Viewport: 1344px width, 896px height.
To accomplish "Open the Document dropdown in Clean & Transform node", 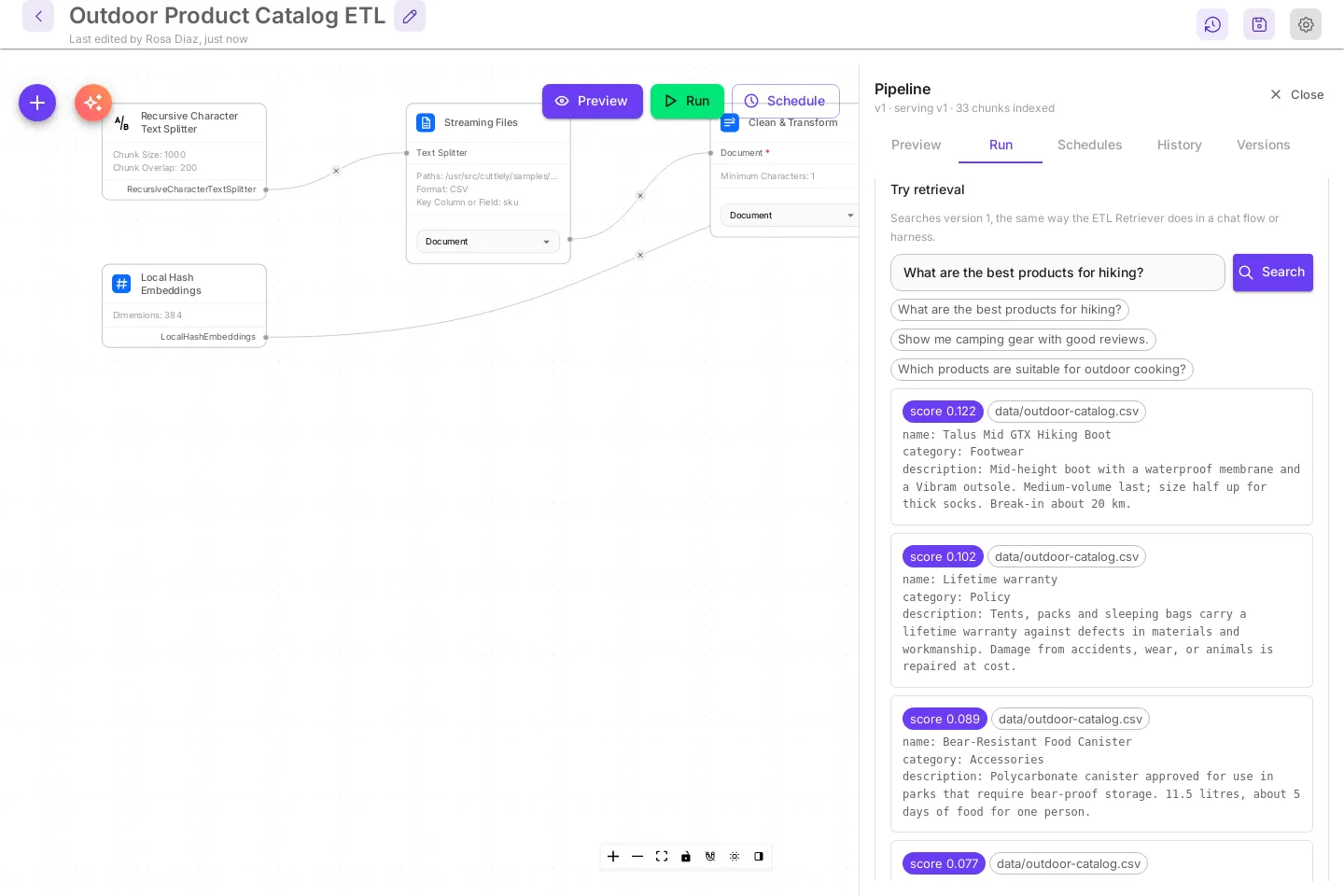I will pos(790,216).
